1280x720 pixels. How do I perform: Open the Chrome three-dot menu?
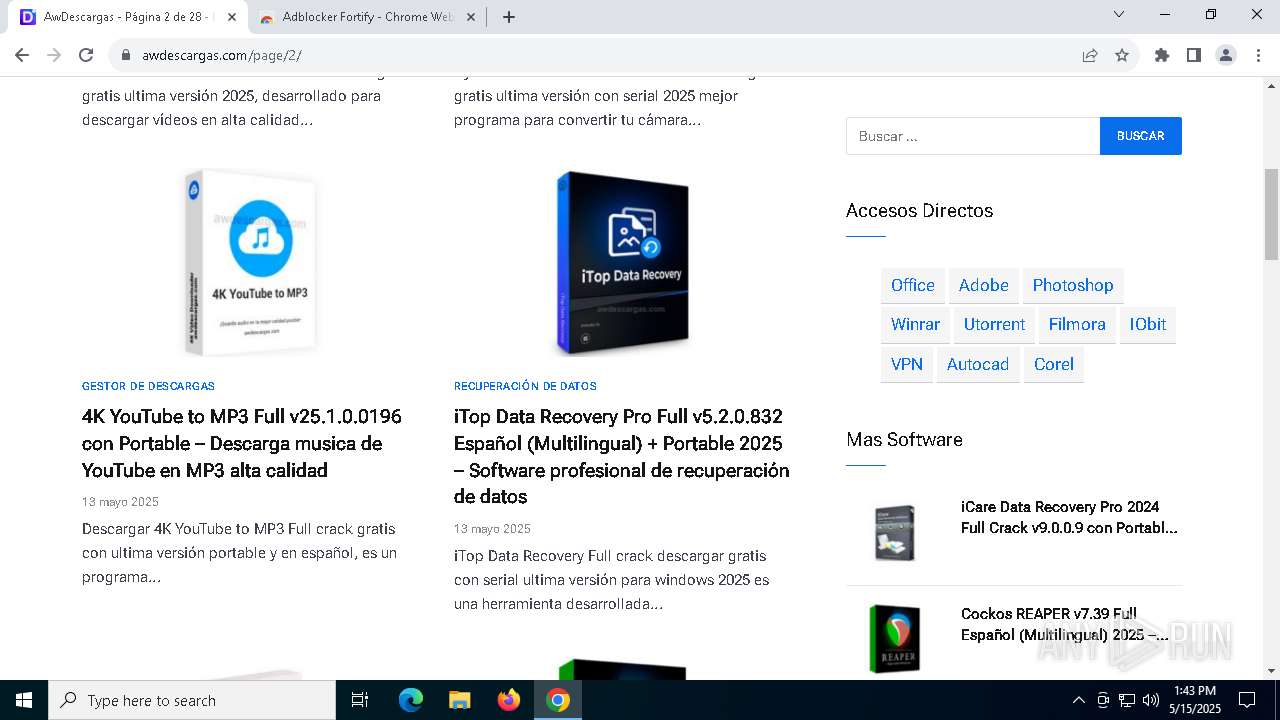point(1258,55)
